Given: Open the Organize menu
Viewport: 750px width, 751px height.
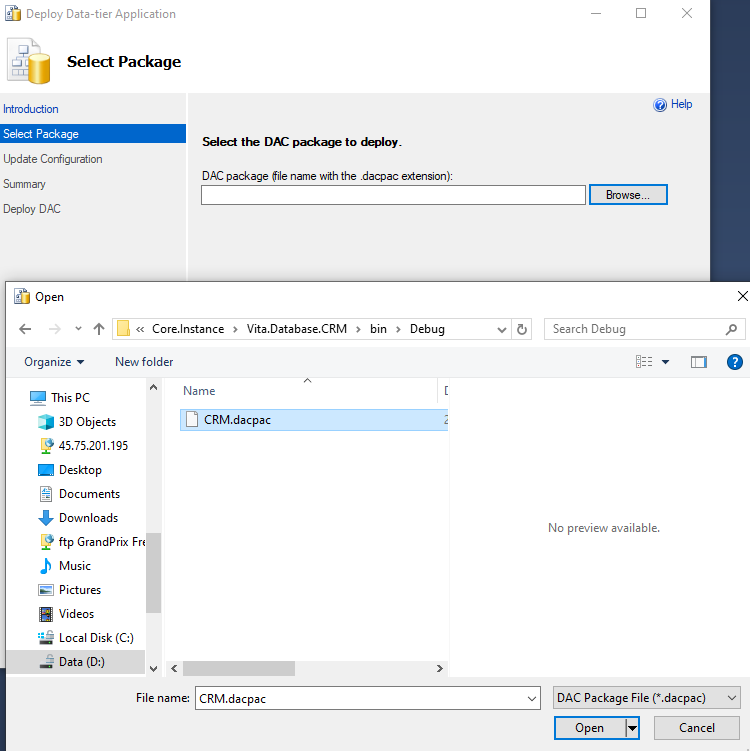Looking at the screenshot, I should click(x=54, y=362).
